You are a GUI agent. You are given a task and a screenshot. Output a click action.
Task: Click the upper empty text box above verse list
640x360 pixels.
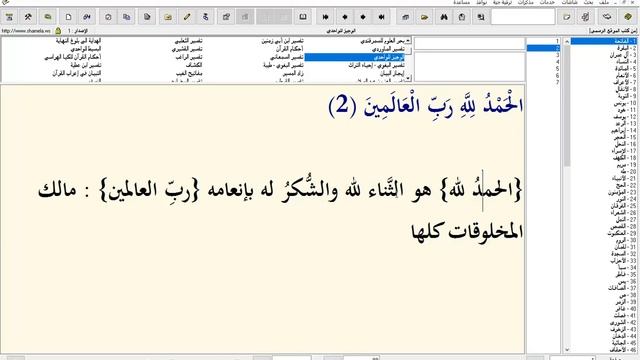469,44
